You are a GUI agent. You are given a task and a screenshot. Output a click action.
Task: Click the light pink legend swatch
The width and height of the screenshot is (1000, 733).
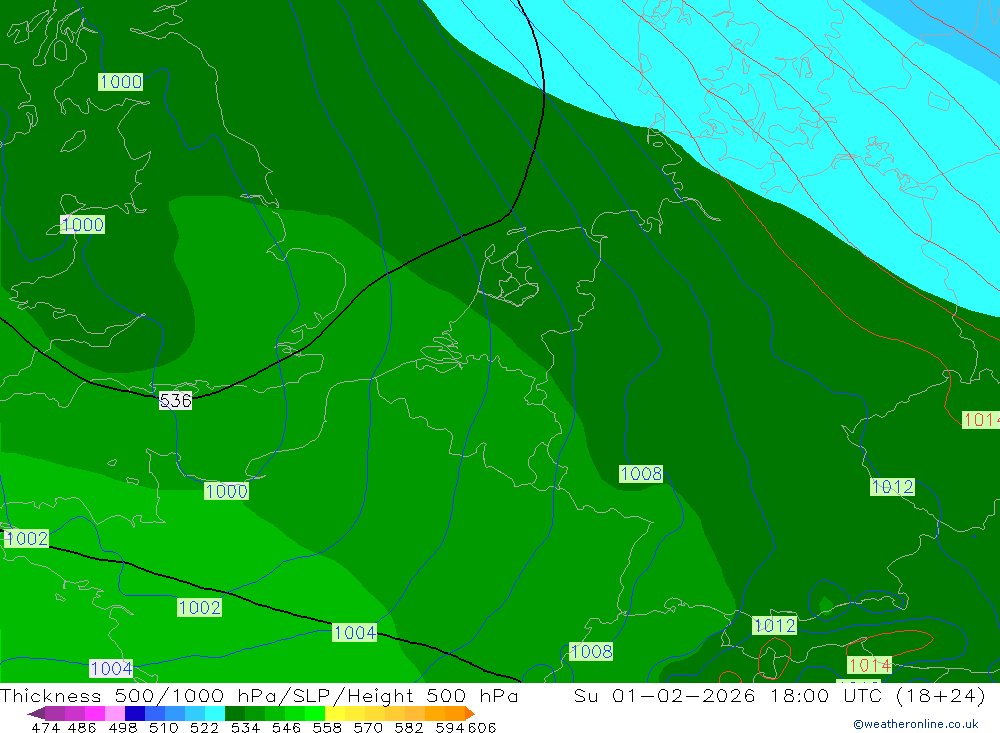coord(115,713)
